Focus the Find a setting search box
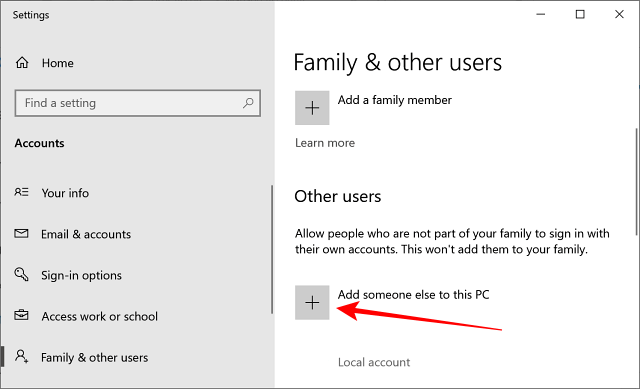 tap(138, 103)
